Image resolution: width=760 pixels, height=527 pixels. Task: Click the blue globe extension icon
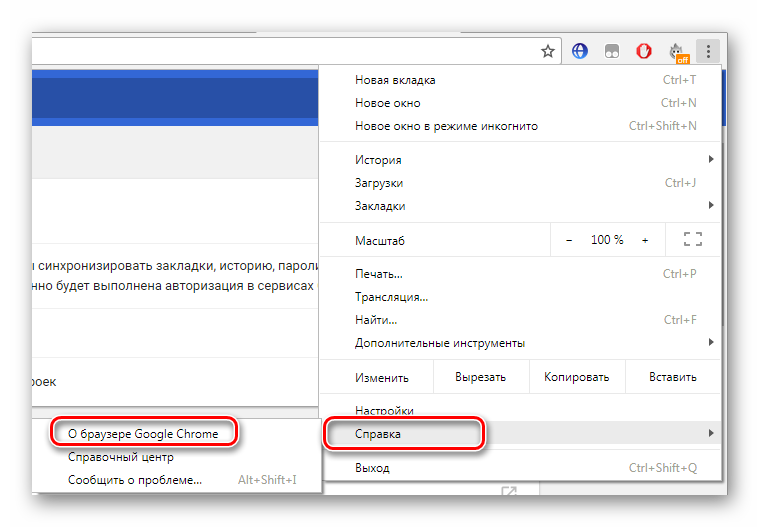tap(580, 51)
